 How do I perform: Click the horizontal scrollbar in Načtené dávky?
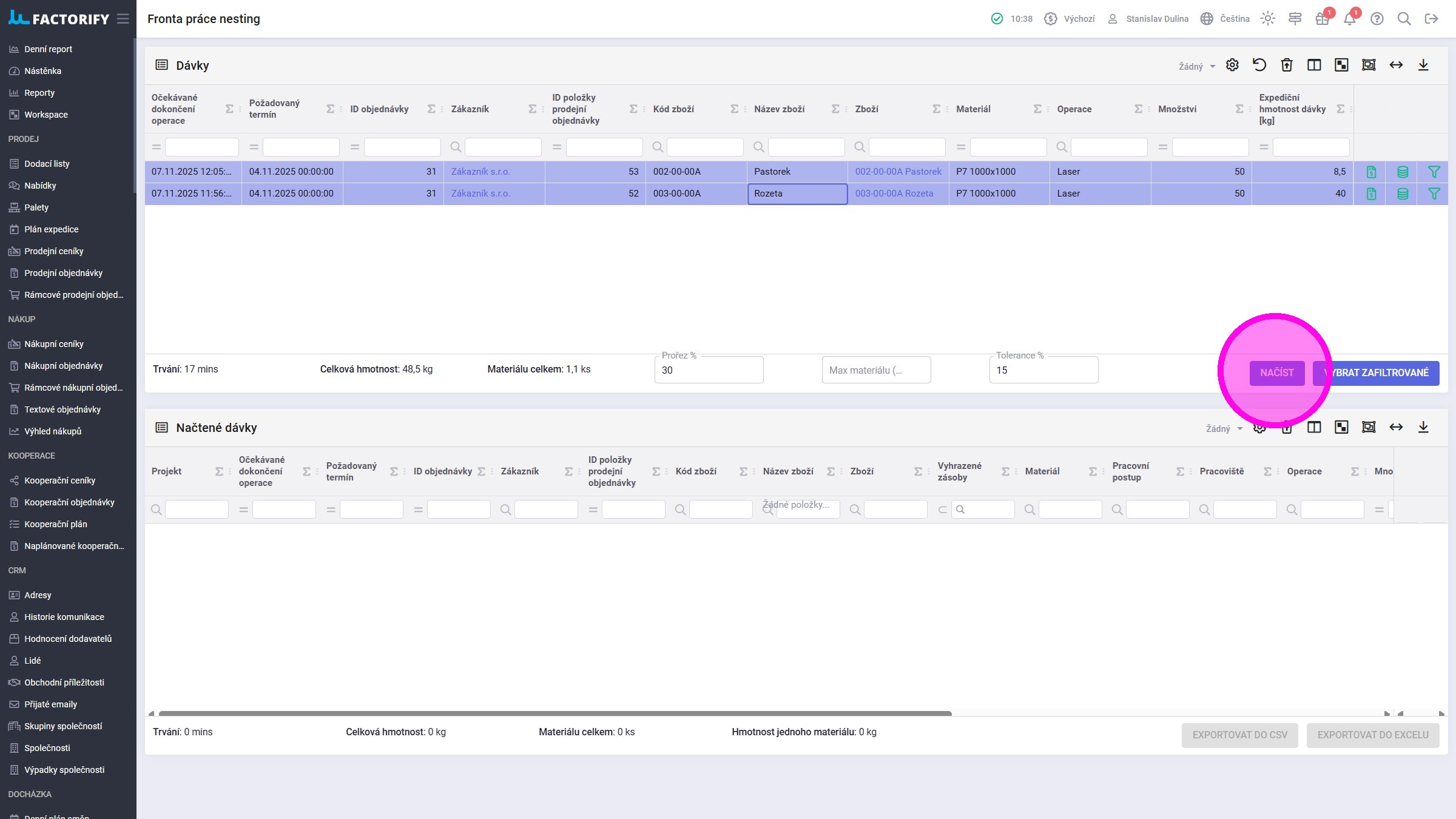coord(554,713)
